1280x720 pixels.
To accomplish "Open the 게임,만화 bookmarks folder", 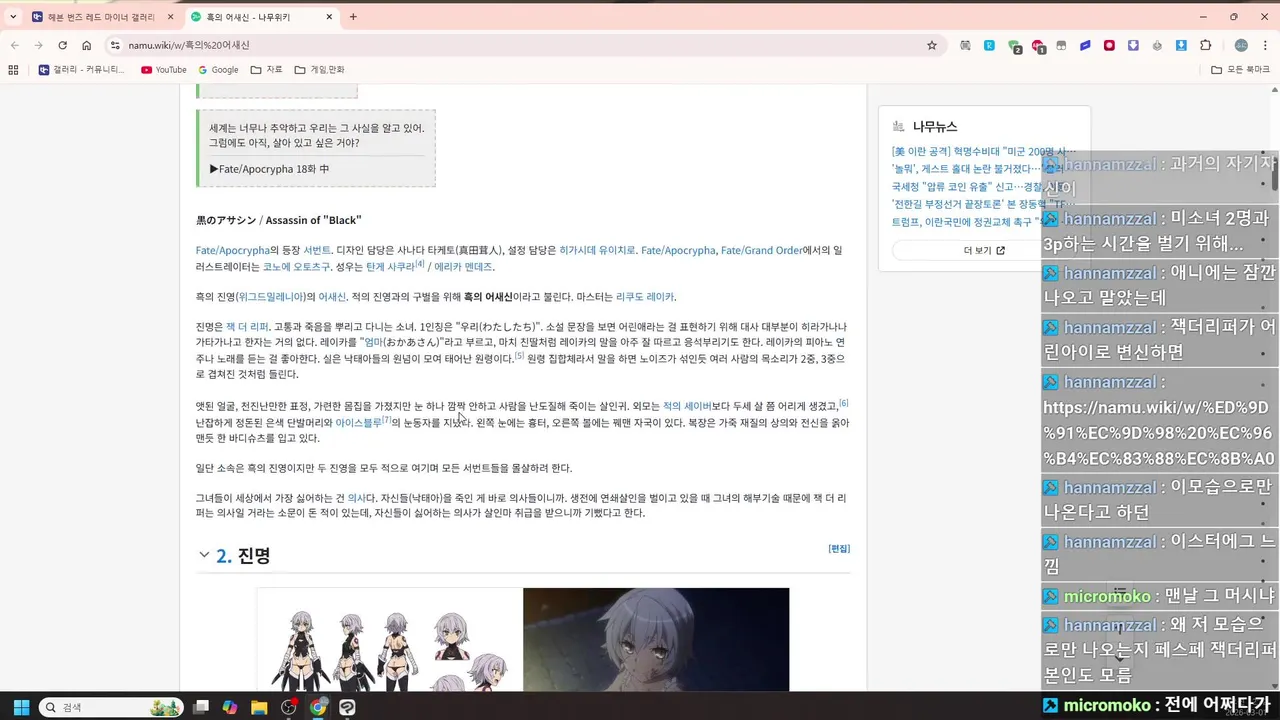I will click(x=319, y=70).
